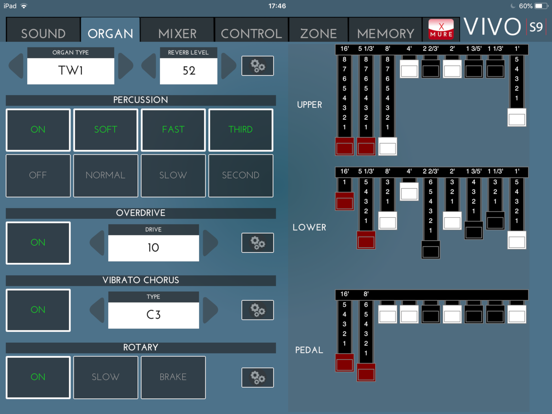Tap Rotary BRAKE button

coord(173,377)
